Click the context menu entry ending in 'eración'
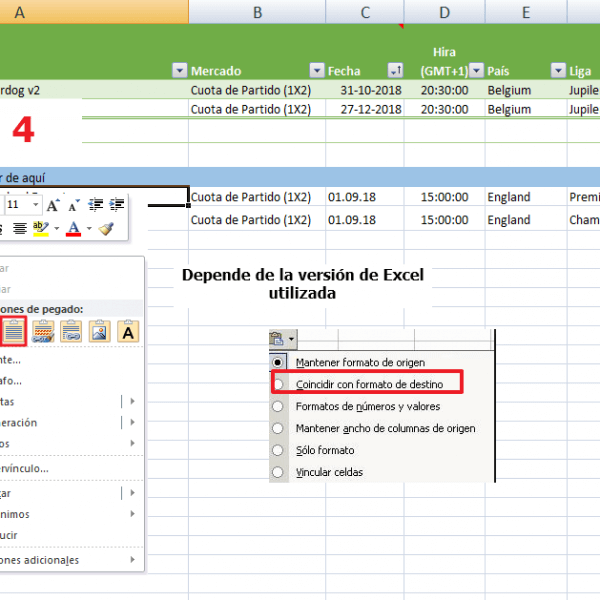This screenshot has width=600, height=600. coord(72,422)
